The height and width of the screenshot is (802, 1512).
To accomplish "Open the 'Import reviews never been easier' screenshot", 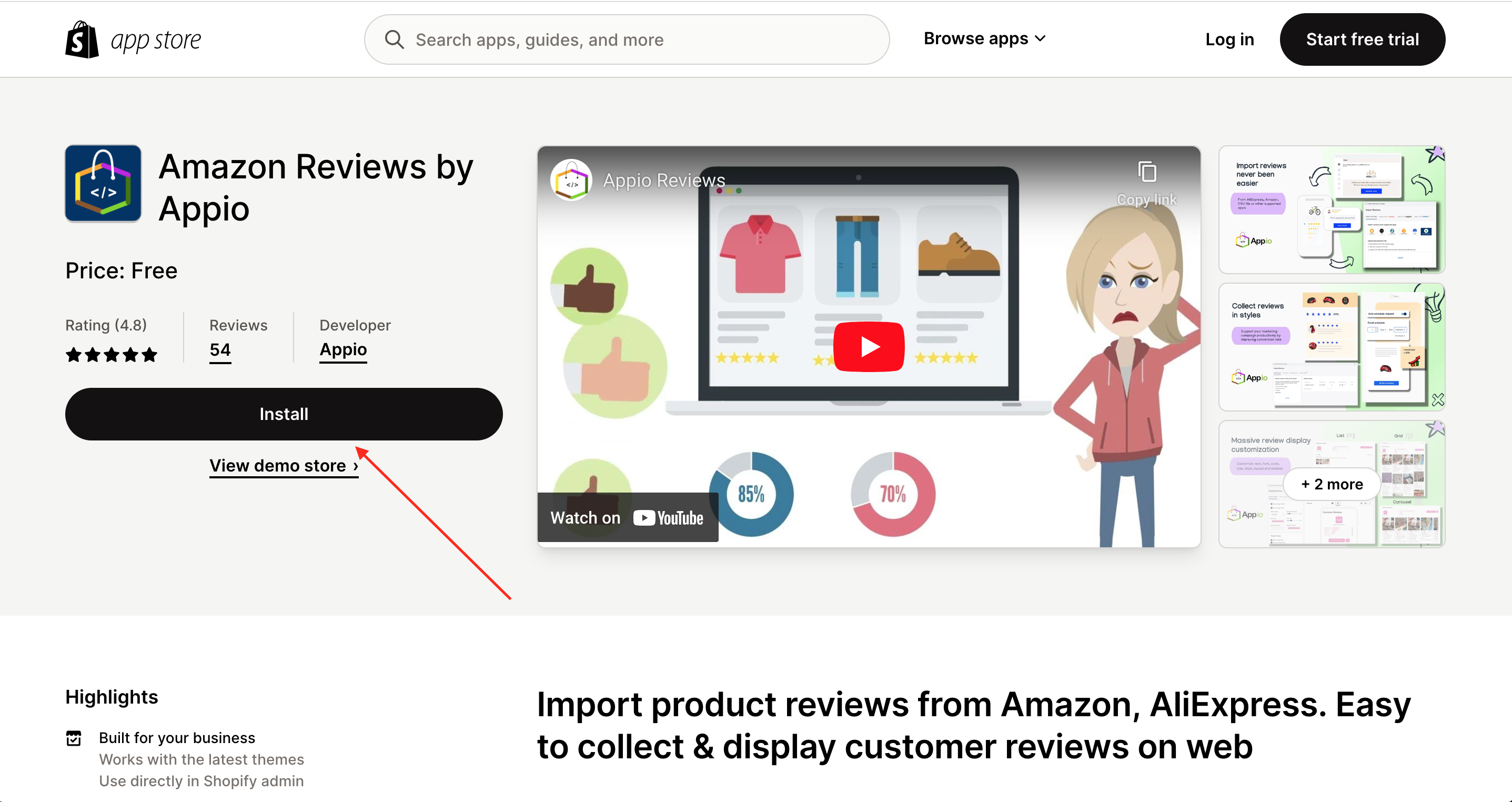I will (1331, 209).
